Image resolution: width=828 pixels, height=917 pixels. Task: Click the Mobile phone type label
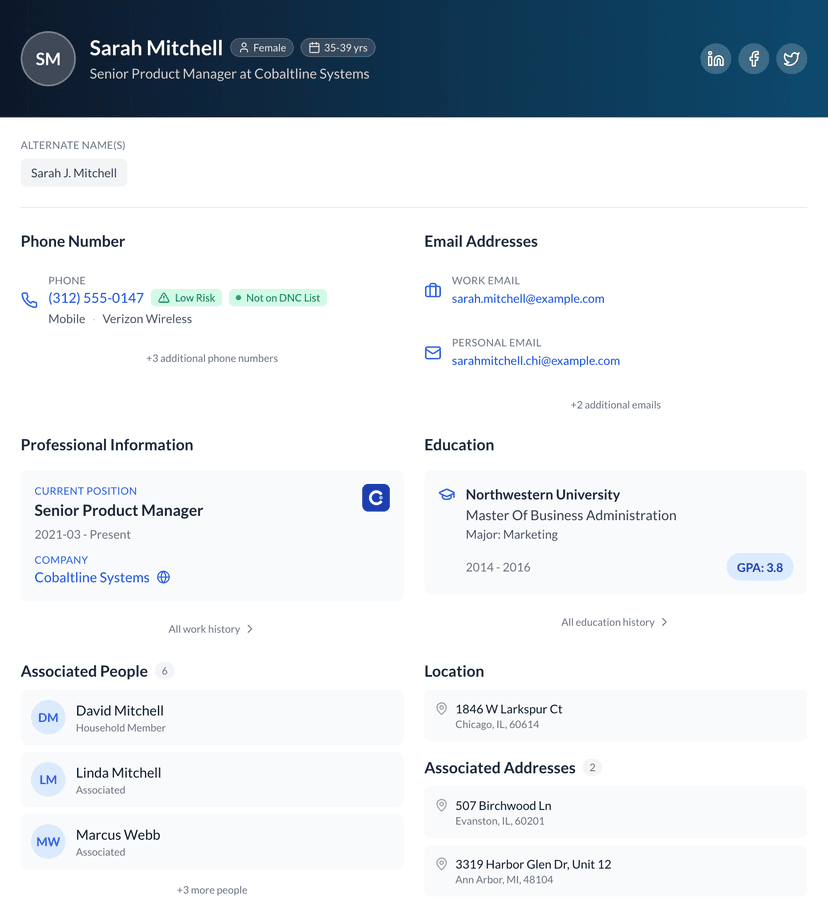point(67,319)
